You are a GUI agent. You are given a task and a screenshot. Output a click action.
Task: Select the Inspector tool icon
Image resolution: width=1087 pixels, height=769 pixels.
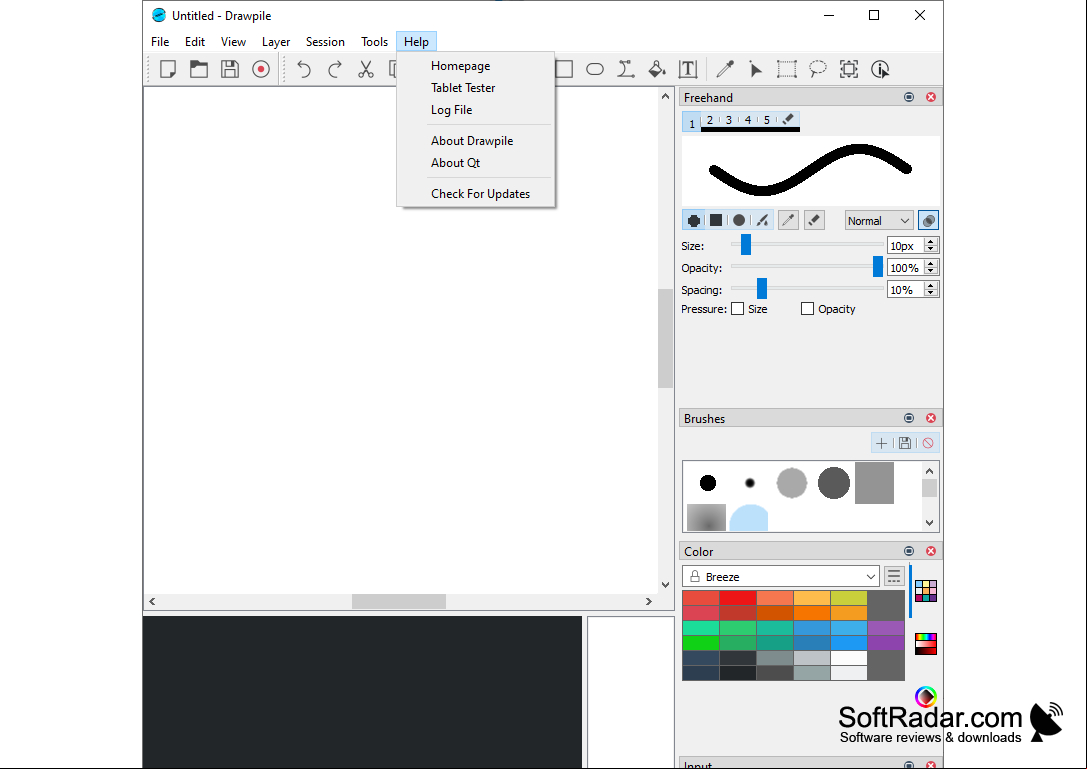click(880, 69)
